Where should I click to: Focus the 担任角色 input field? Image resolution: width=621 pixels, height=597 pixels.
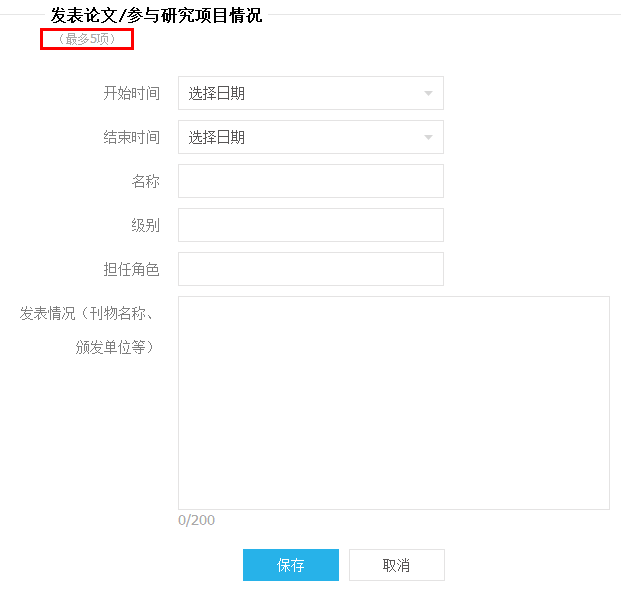(x=310, y=270)
